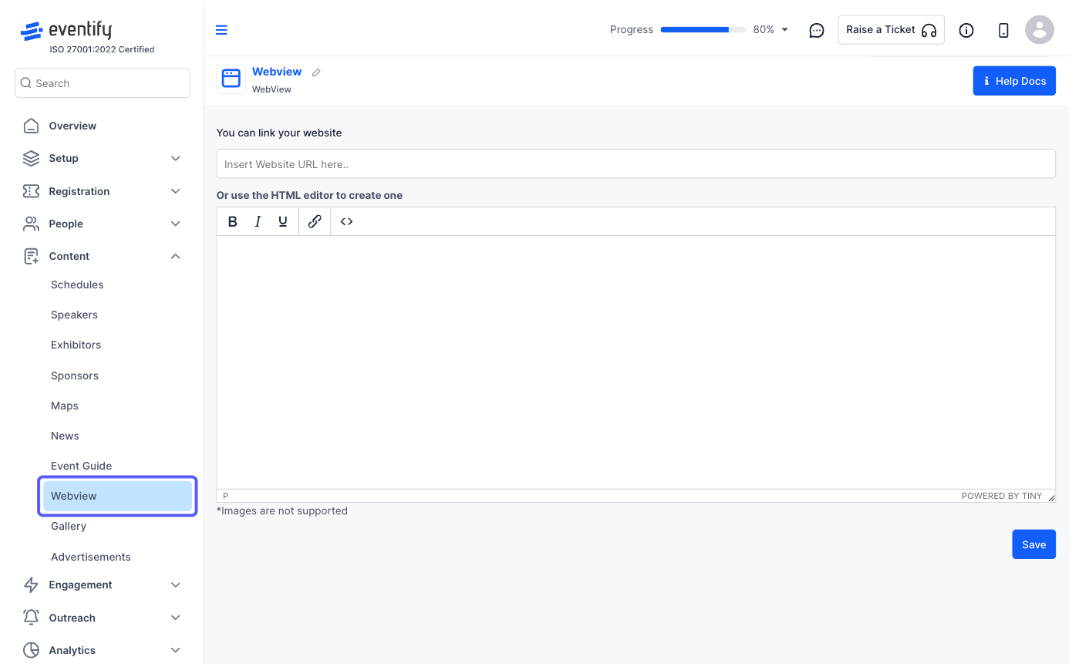Open Exhibitors in sidebar
1077x671 pixels.
76,345
